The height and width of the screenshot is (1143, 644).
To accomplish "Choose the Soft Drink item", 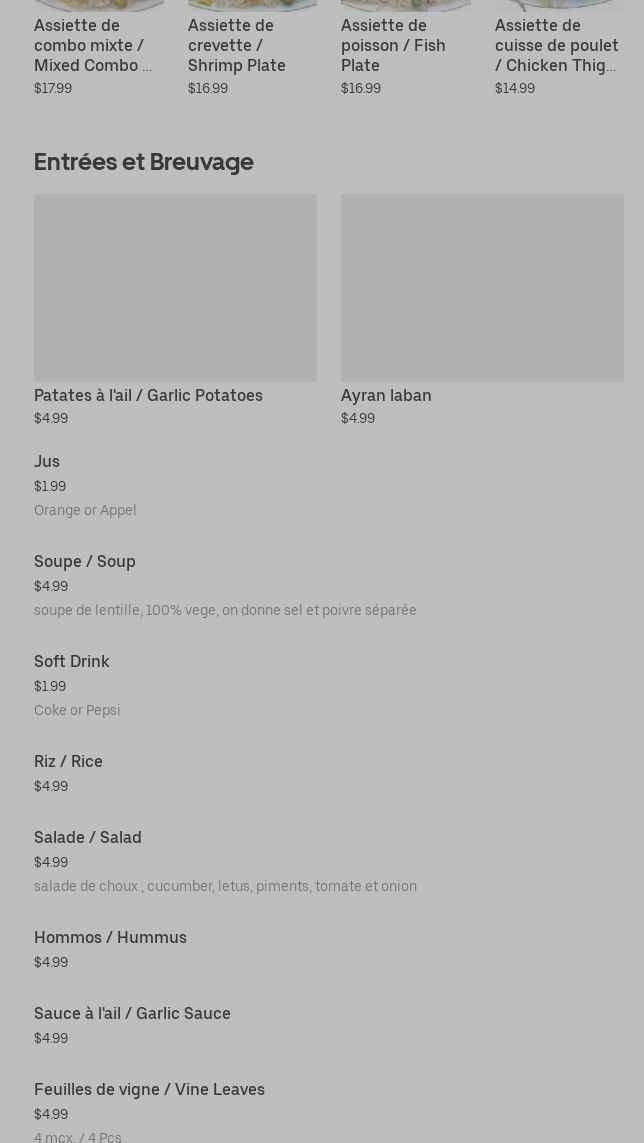I will (72, 661).
